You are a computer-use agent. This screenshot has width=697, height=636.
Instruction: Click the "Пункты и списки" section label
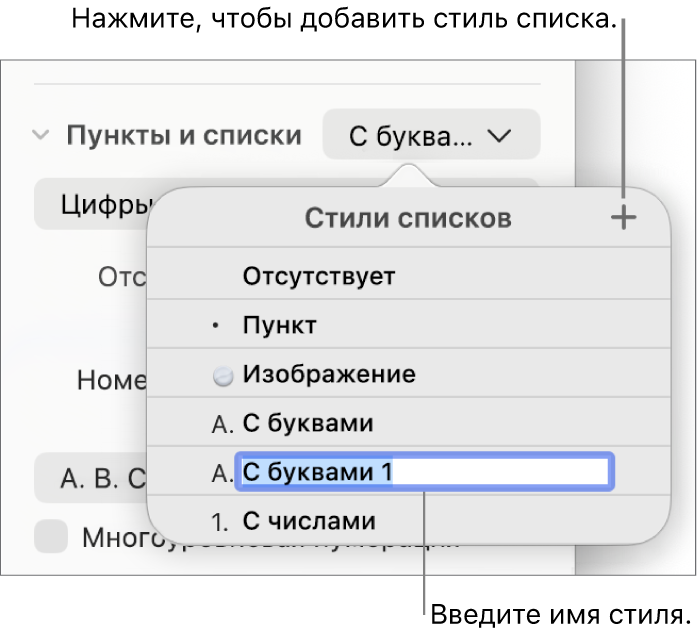pos(184,135)
